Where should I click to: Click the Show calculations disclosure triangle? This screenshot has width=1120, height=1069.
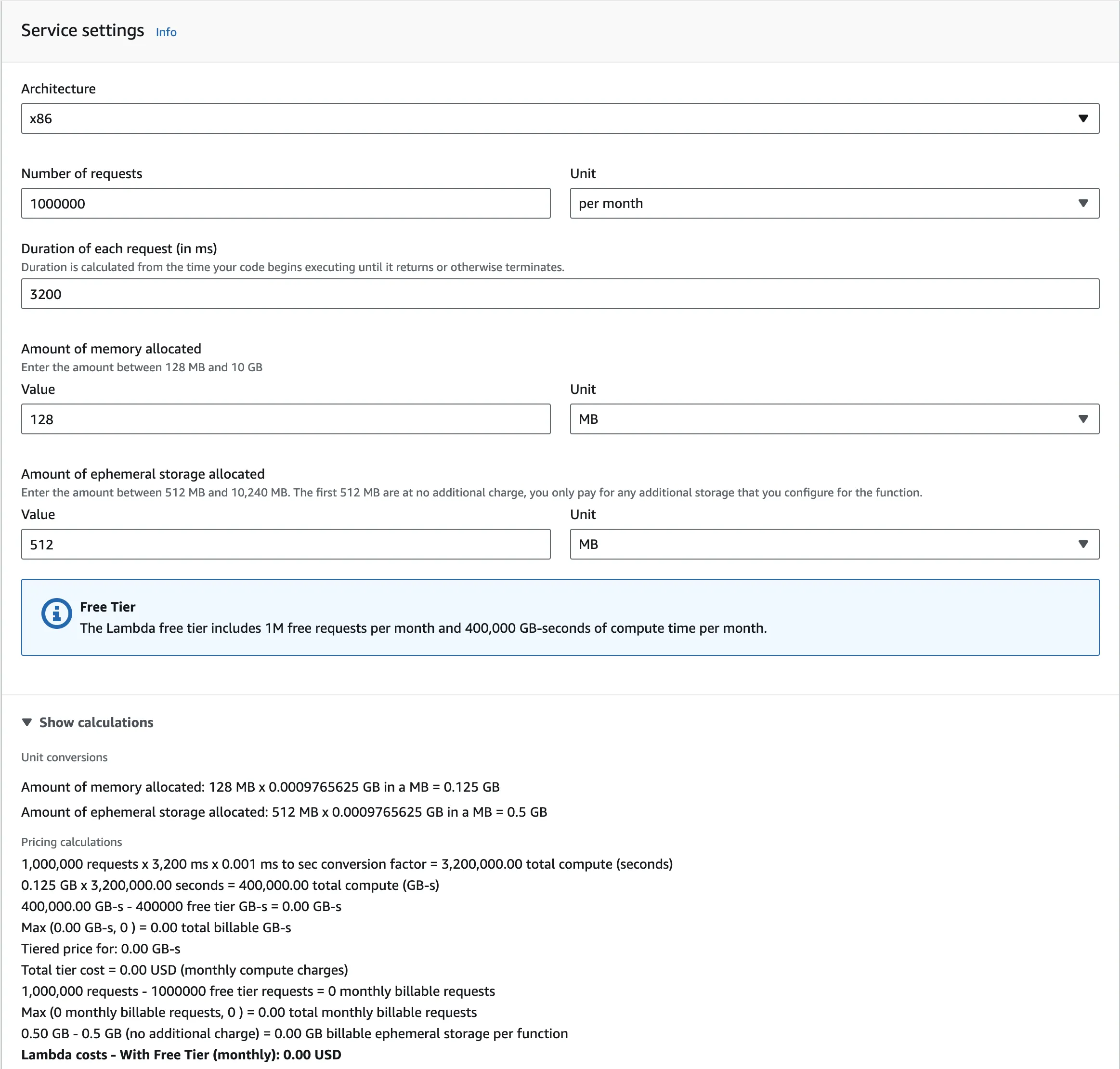pos(27,722)
